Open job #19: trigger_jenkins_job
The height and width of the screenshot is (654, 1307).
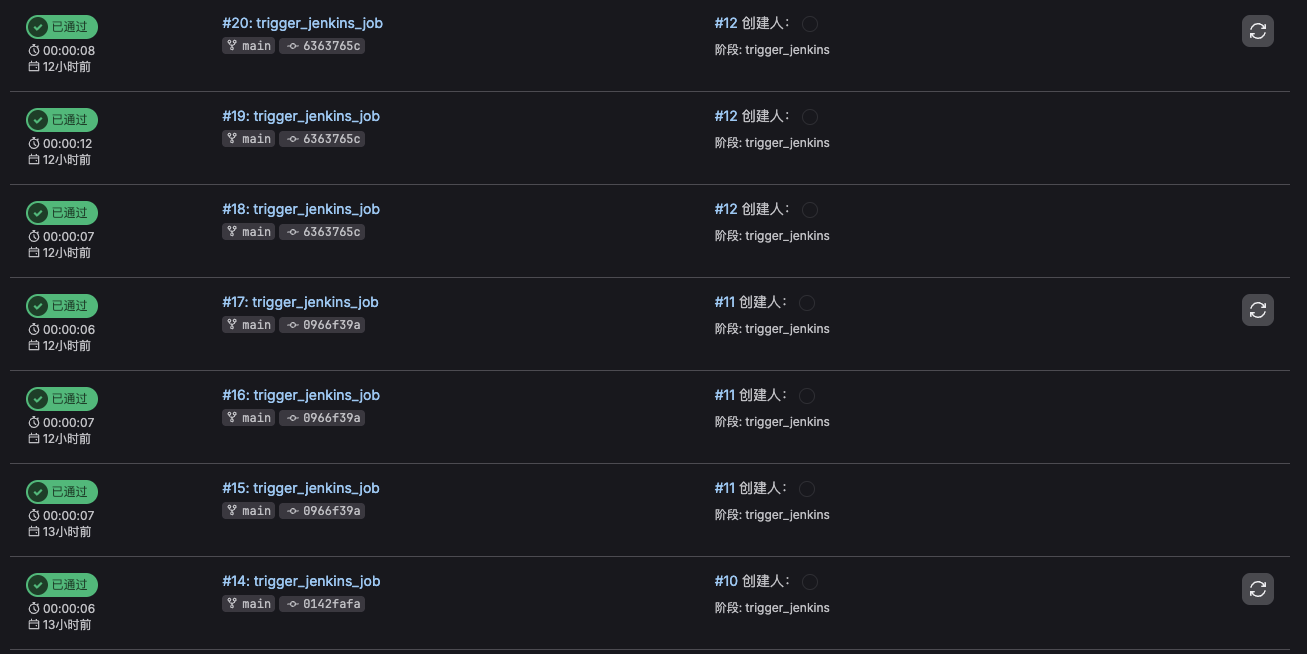[x=301, y=116]
